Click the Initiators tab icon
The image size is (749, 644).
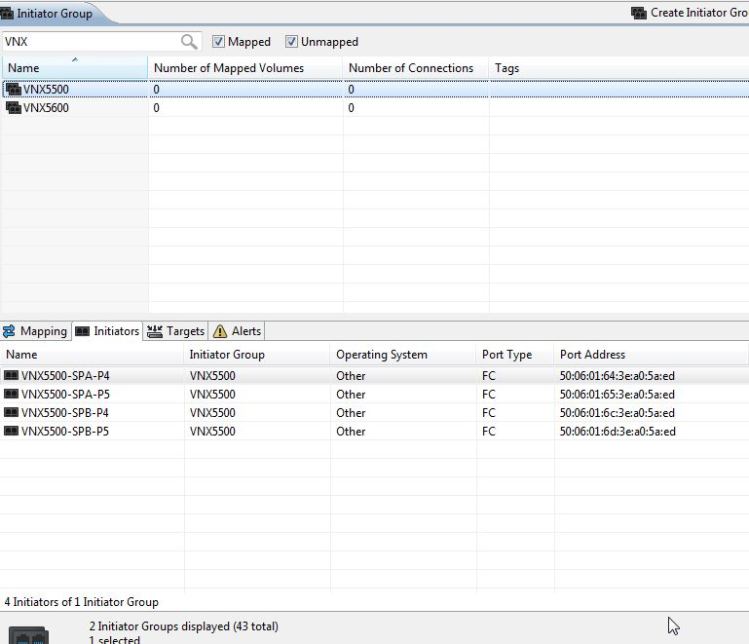[x=82, y=331]
